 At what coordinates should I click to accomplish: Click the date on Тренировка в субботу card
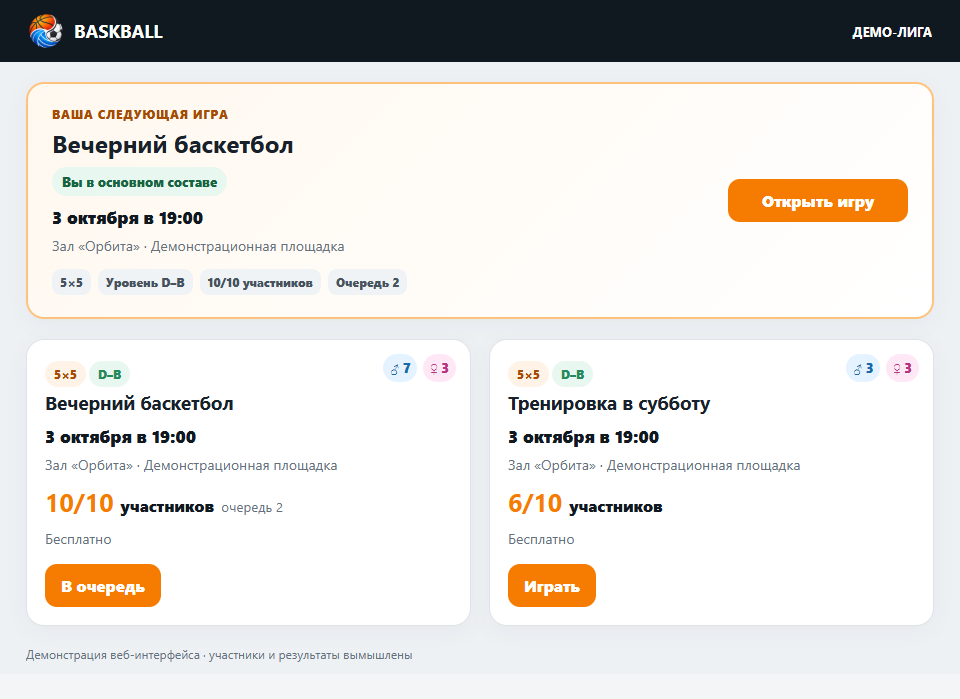pyautogui.click(x=583, y=437)
